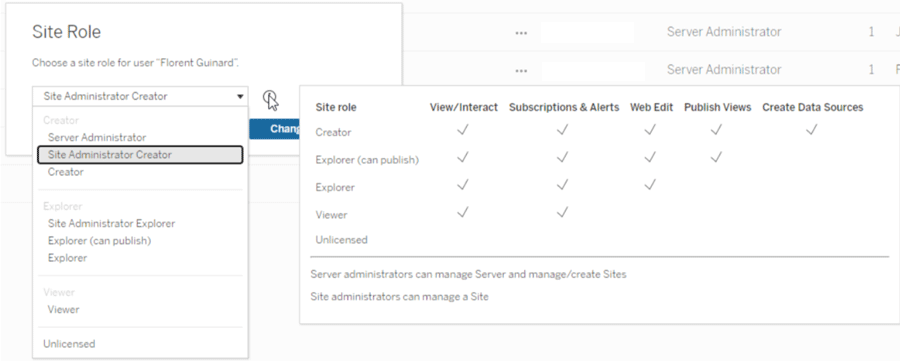The width and height of the screenshot is (900, 361).
Task: Select the Viewer role option
Action: click(63, 309)
